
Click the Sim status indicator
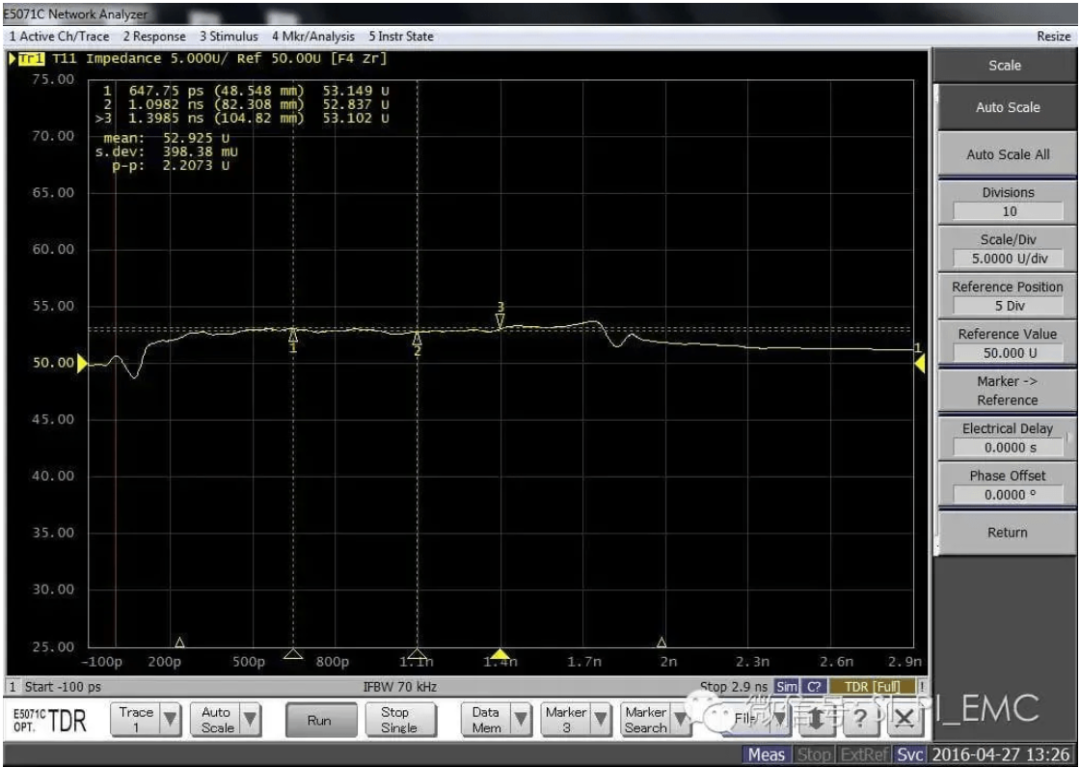tap(786, 686)
